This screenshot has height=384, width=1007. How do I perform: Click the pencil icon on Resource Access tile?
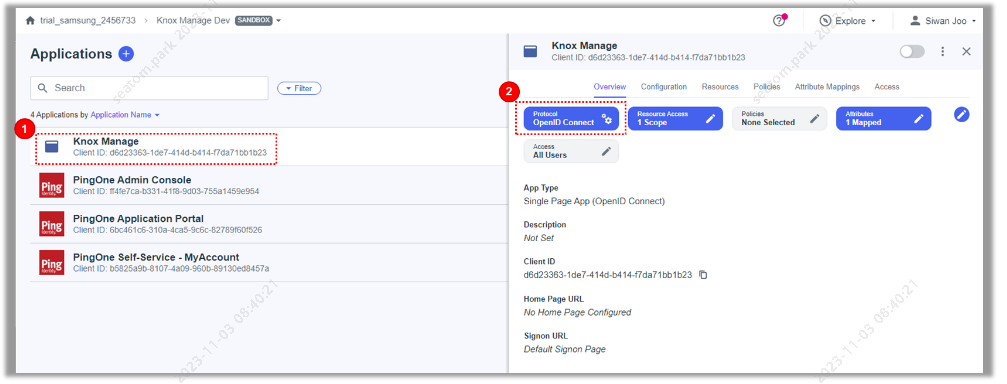pyautogui.click(x=710, y=119)
